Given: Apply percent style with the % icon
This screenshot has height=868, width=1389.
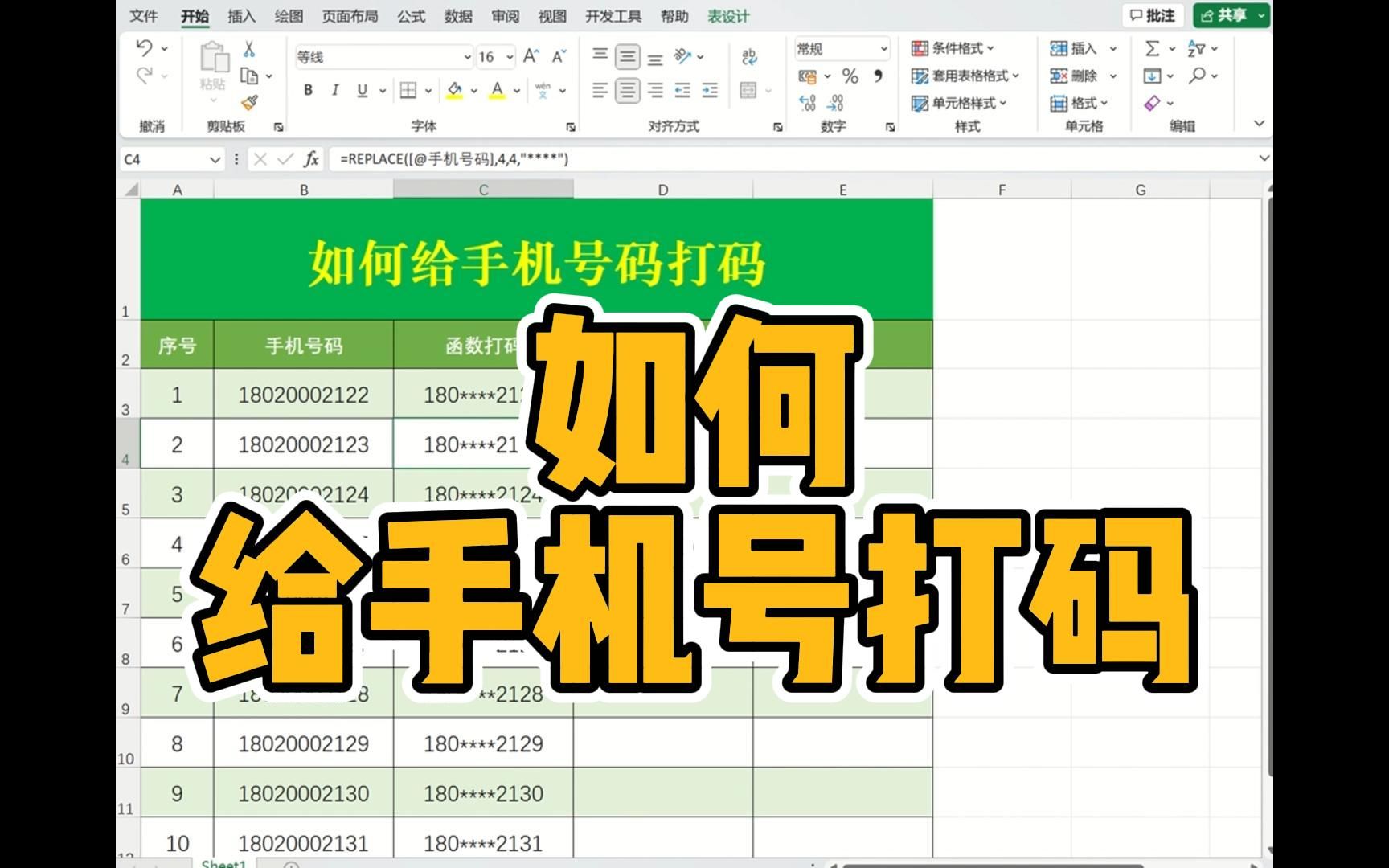Looking at the screenshot, I should point(849,76).
